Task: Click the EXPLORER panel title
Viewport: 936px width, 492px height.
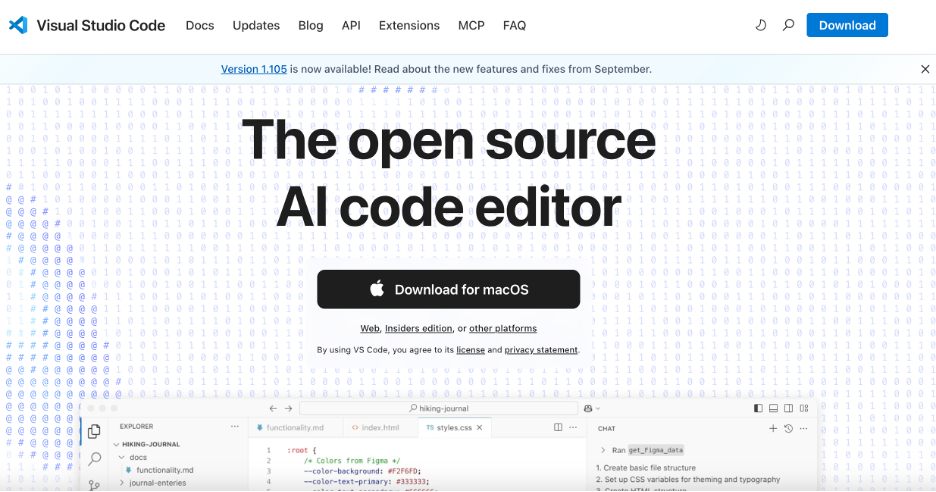Action: 136,426
